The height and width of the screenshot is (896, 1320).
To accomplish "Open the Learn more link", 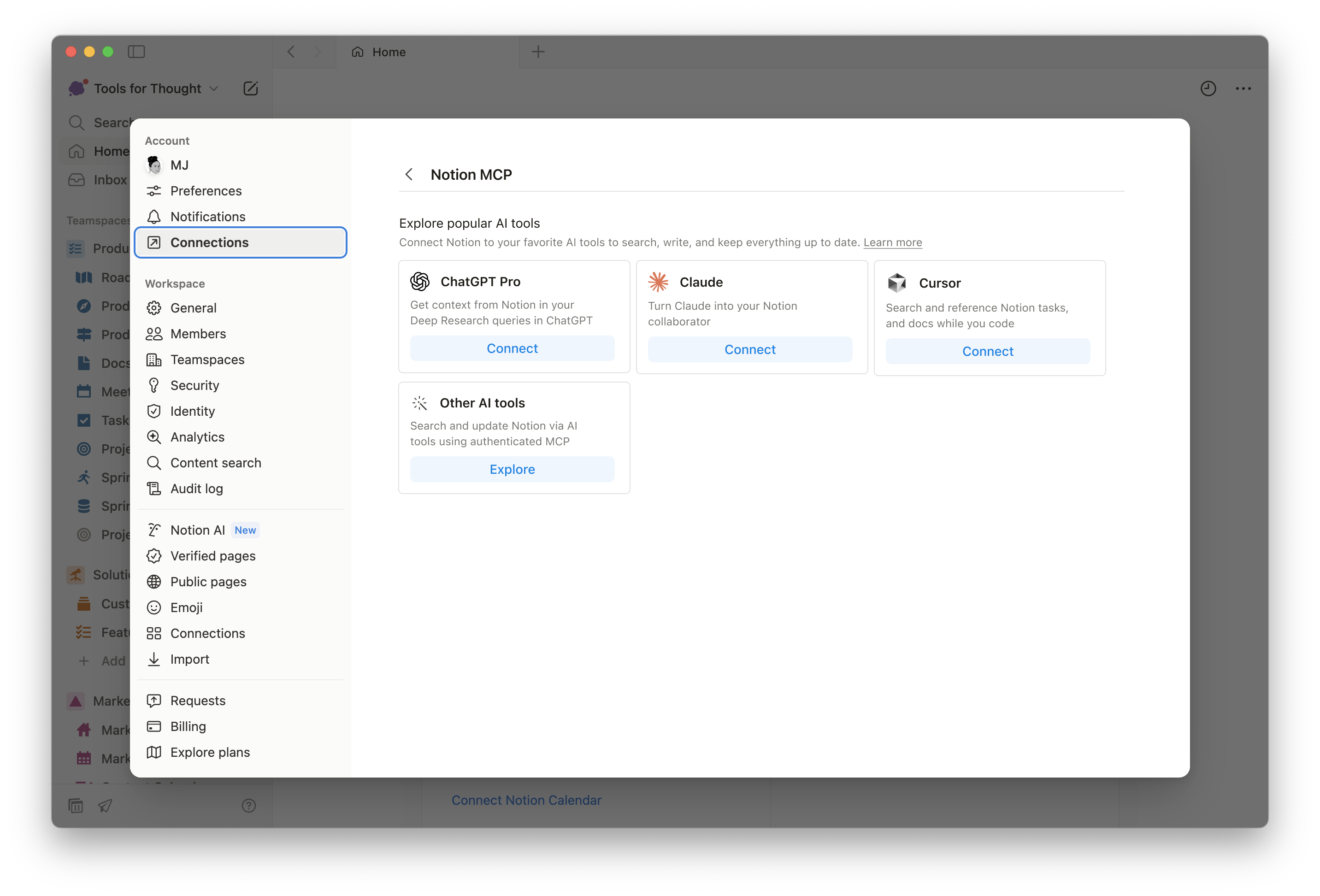I will click(892, 242).
